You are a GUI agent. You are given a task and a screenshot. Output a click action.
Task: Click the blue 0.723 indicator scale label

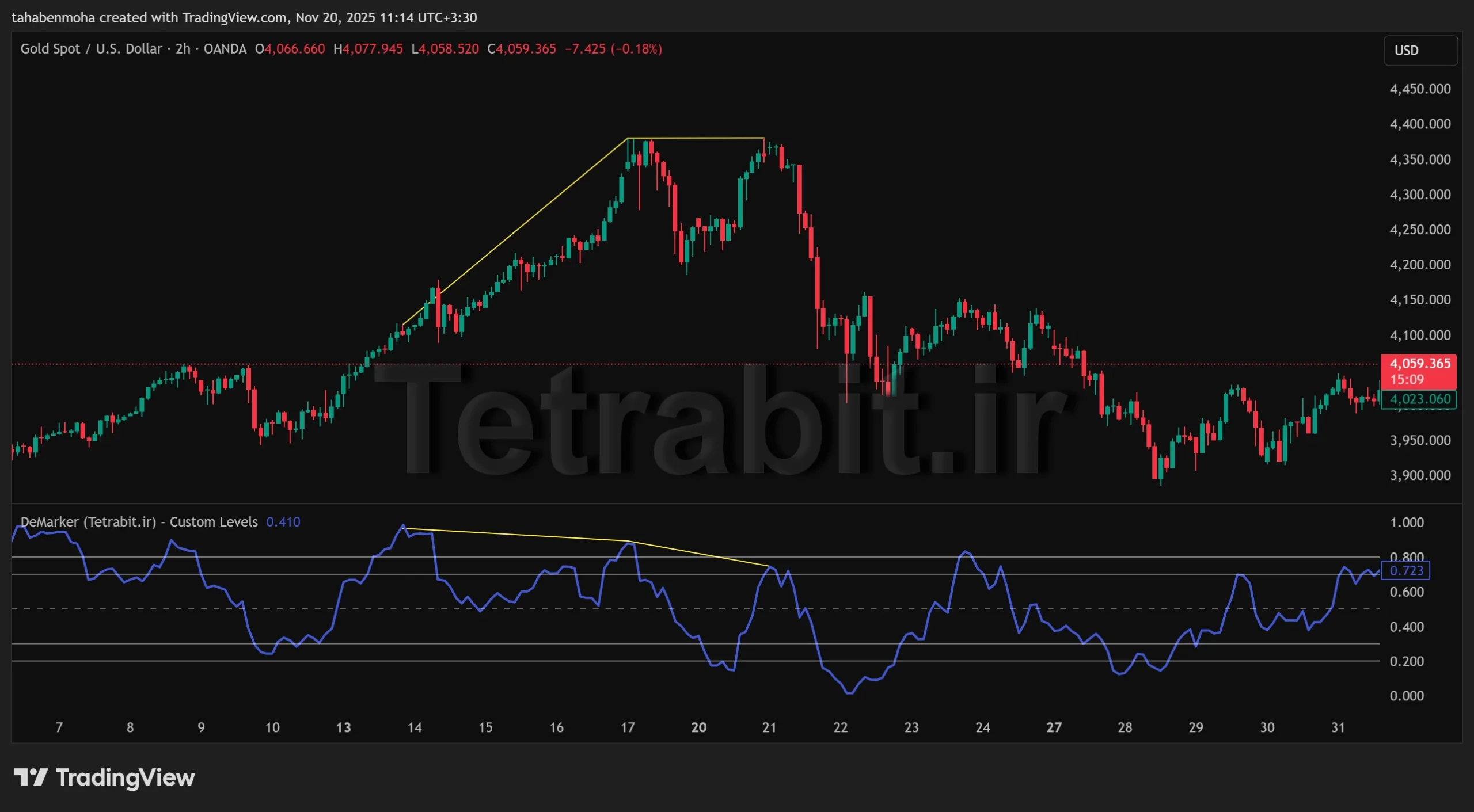tap(1405, 570)
